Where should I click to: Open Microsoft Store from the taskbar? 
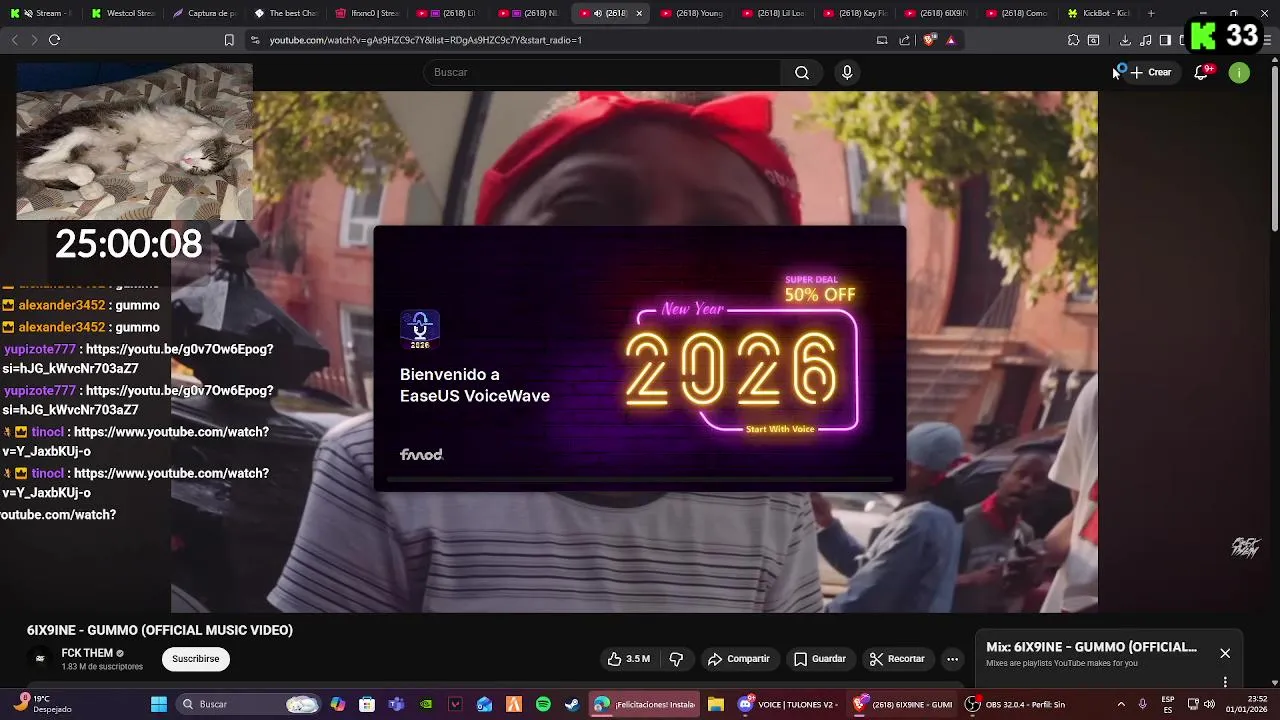click(x=367, y=704)
